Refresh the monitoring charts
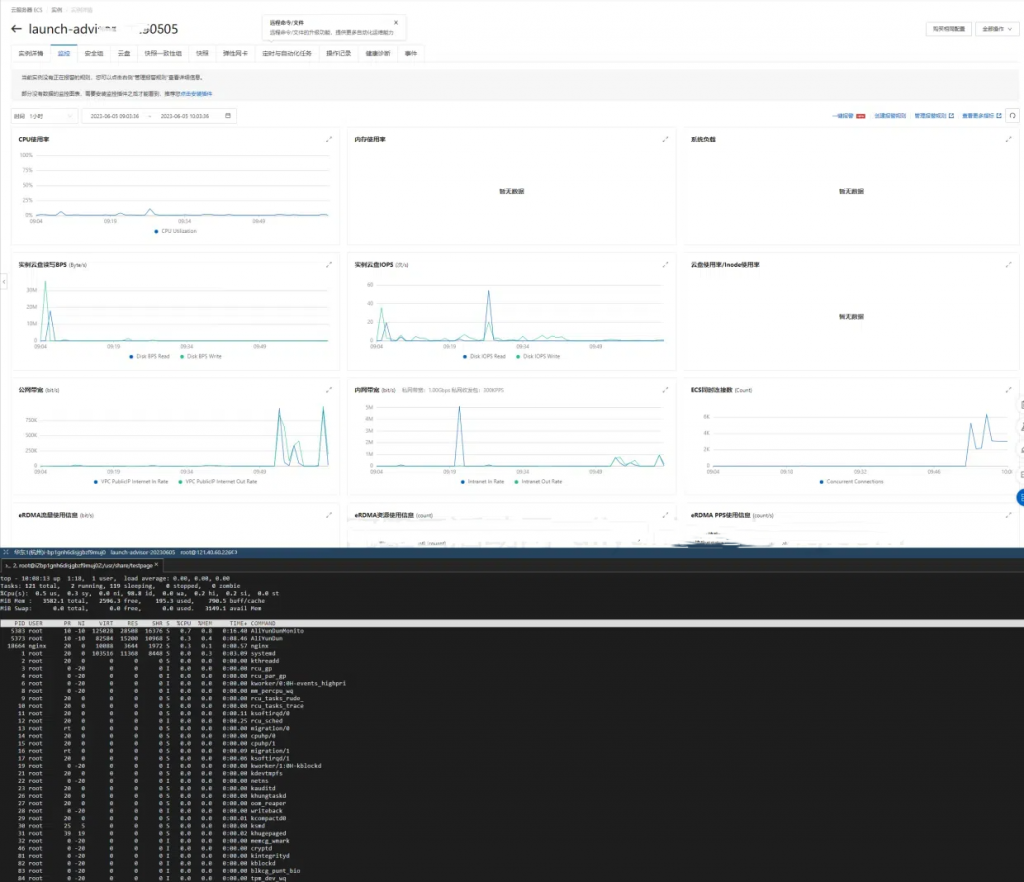Screen dimensions: 1024x882 [x=1012, y=116]
